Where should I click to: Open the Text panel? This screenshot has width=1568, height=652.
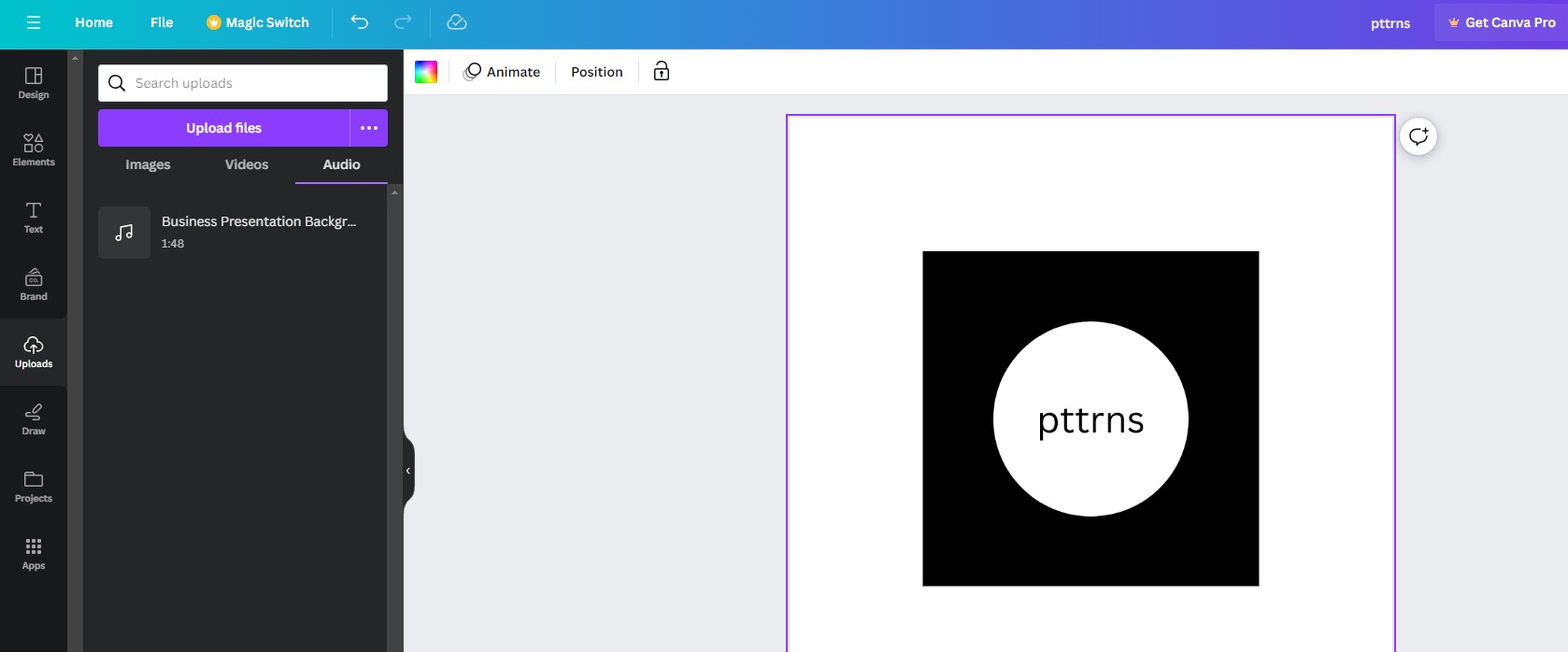tap(34, 218)
